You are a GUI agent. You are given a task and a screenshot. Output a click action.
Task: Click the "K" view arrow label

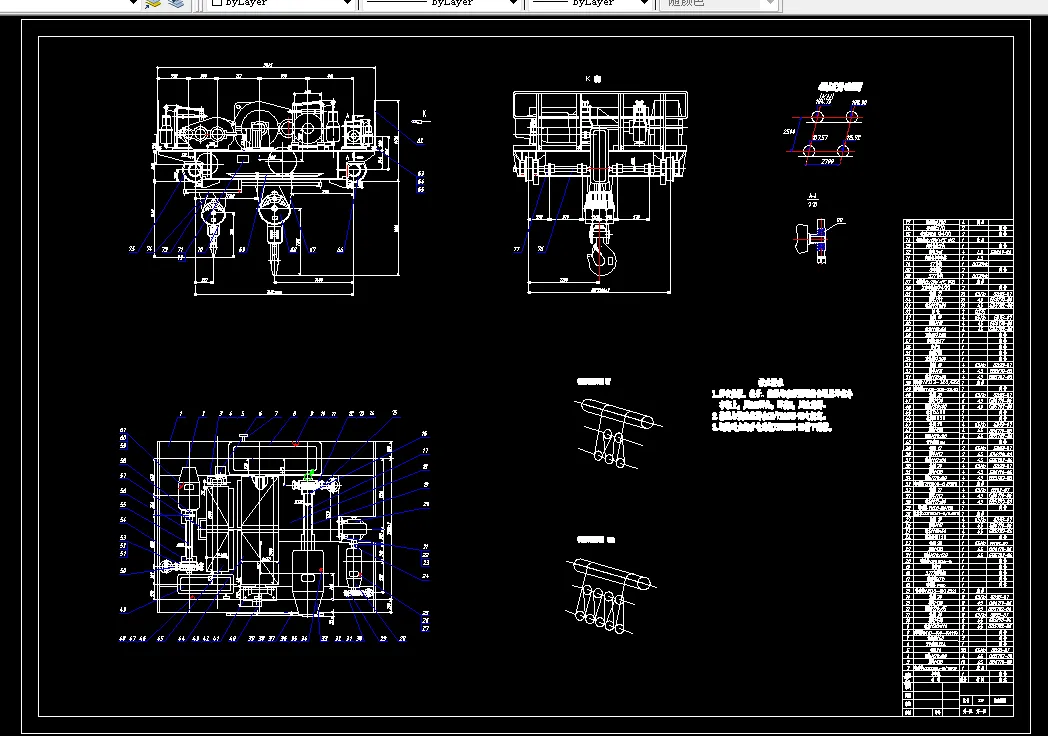422,118
